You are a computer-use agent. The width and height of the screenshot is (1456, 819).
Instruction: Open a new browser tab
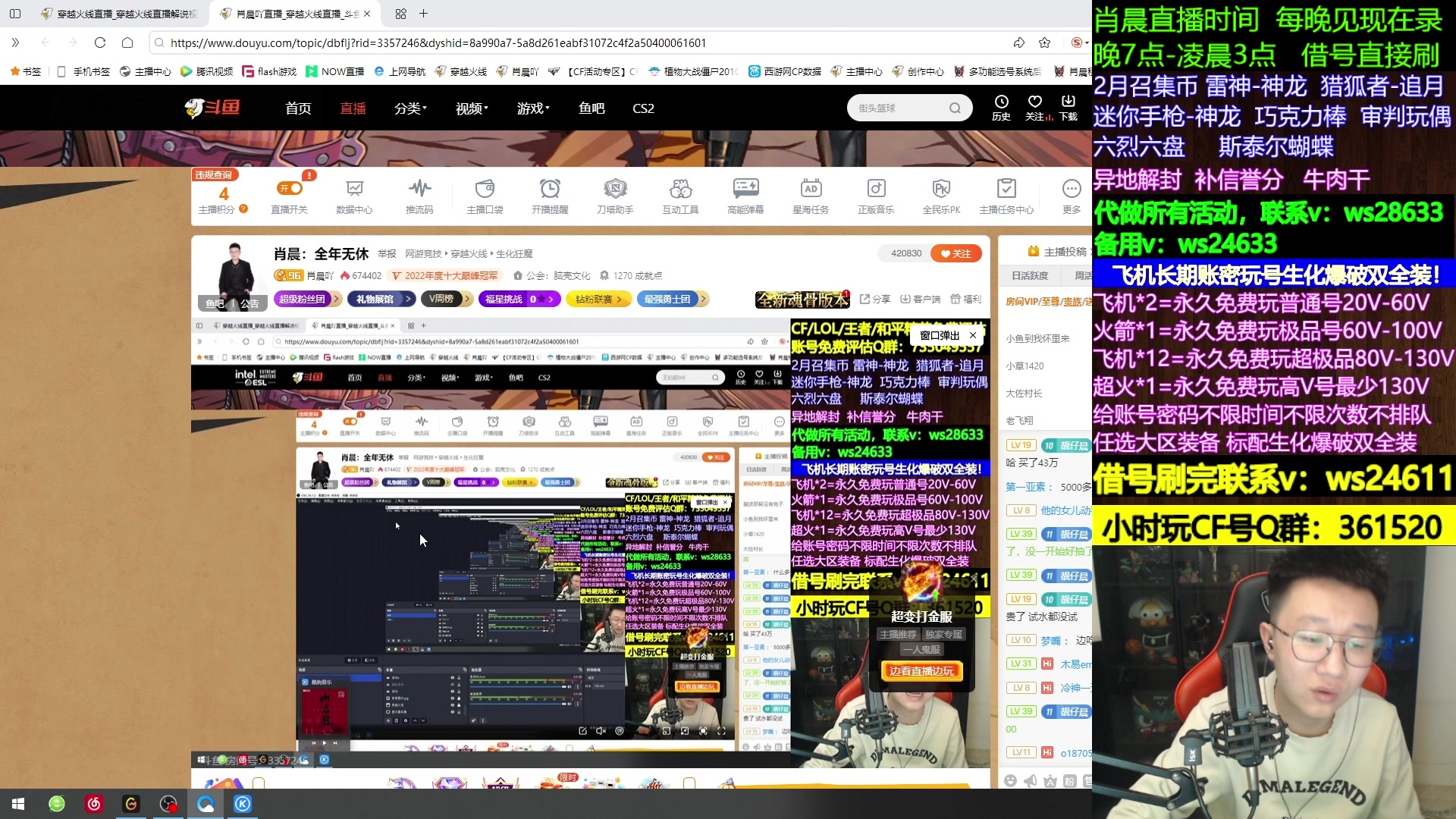point(424,14)
